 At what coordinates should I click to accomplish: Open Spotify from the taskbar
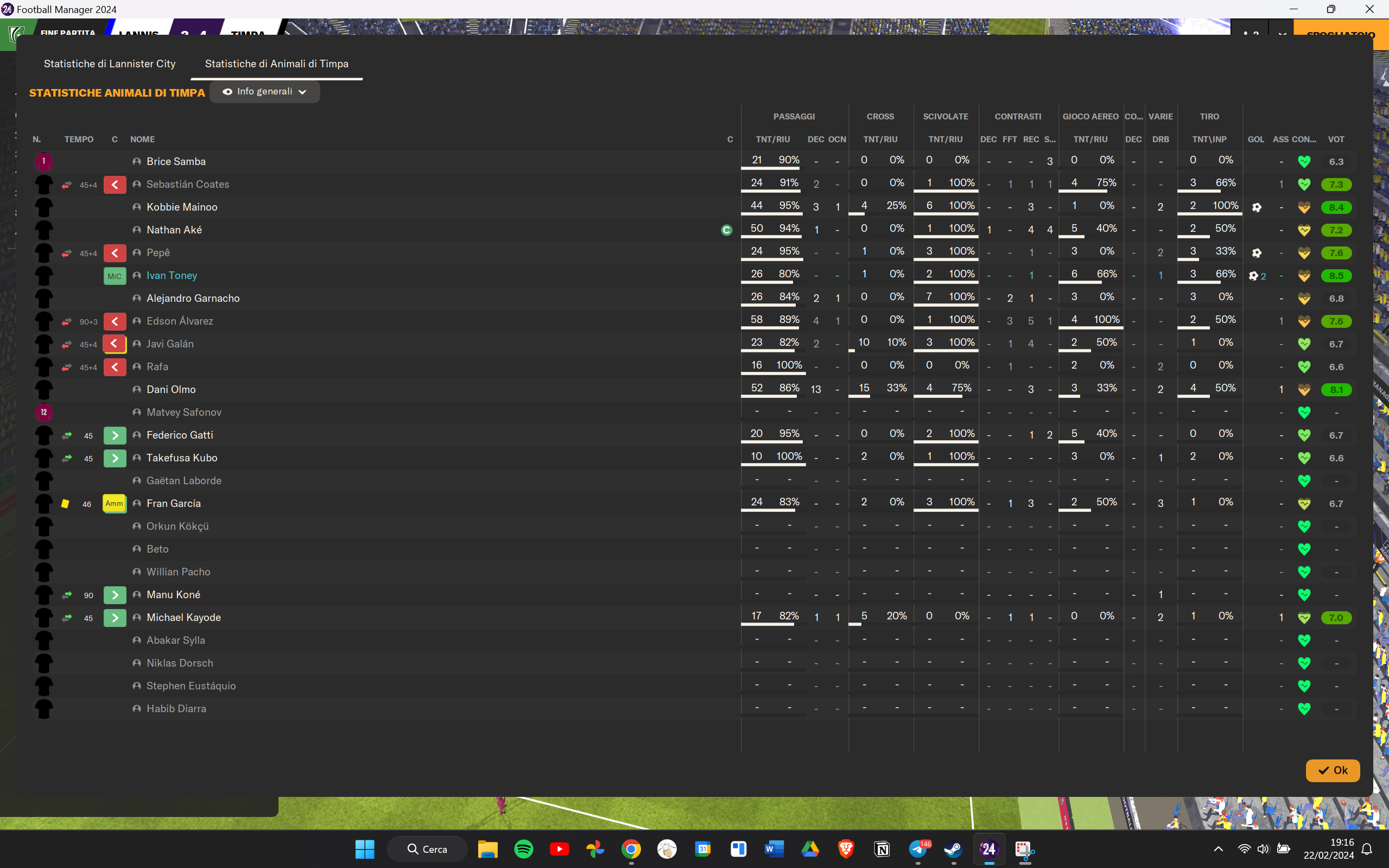pyautogui.click(x=523, y=849)
